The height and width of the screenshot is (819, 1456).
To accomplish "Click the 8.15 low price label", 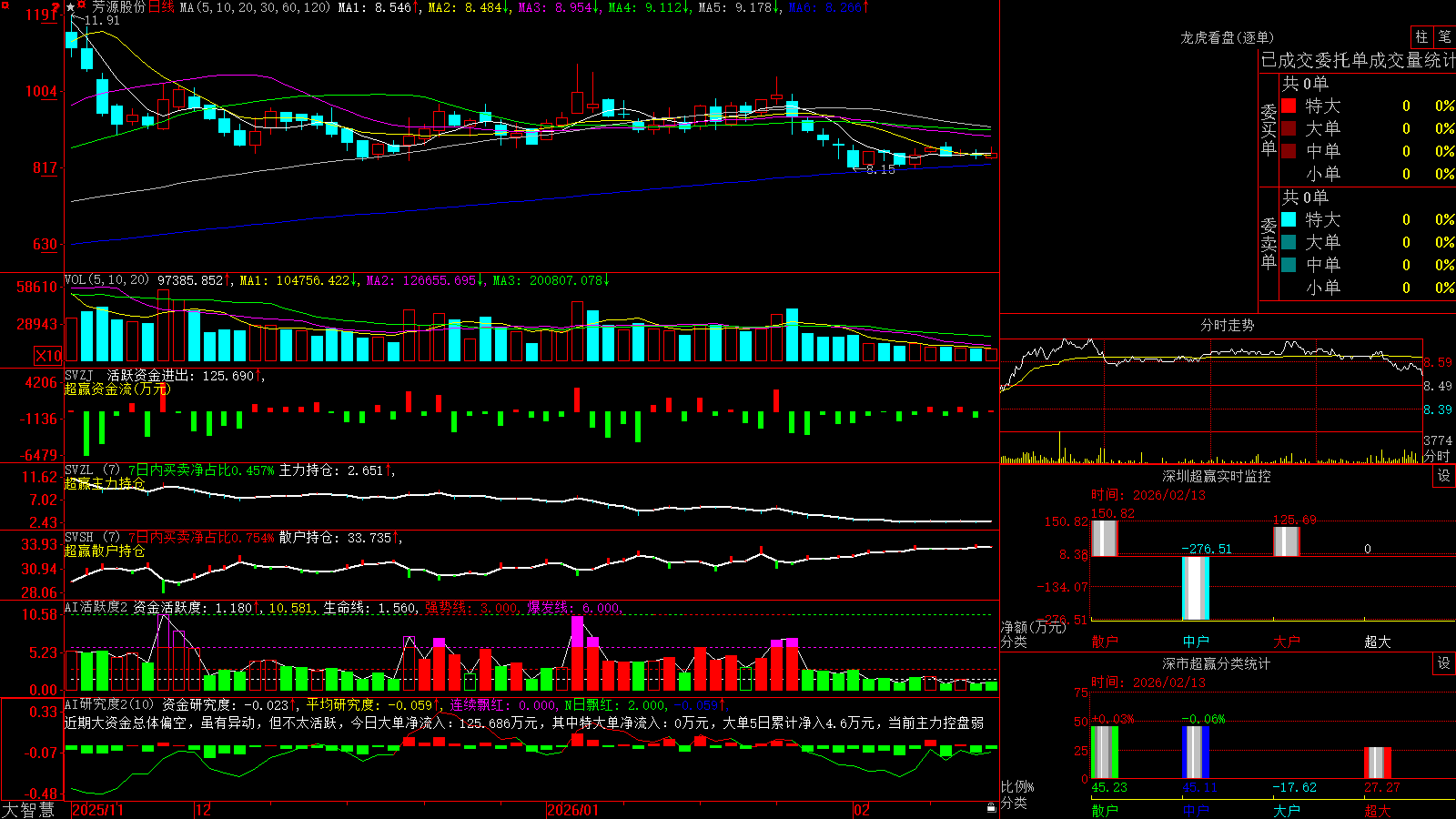I will pos(880,169).
